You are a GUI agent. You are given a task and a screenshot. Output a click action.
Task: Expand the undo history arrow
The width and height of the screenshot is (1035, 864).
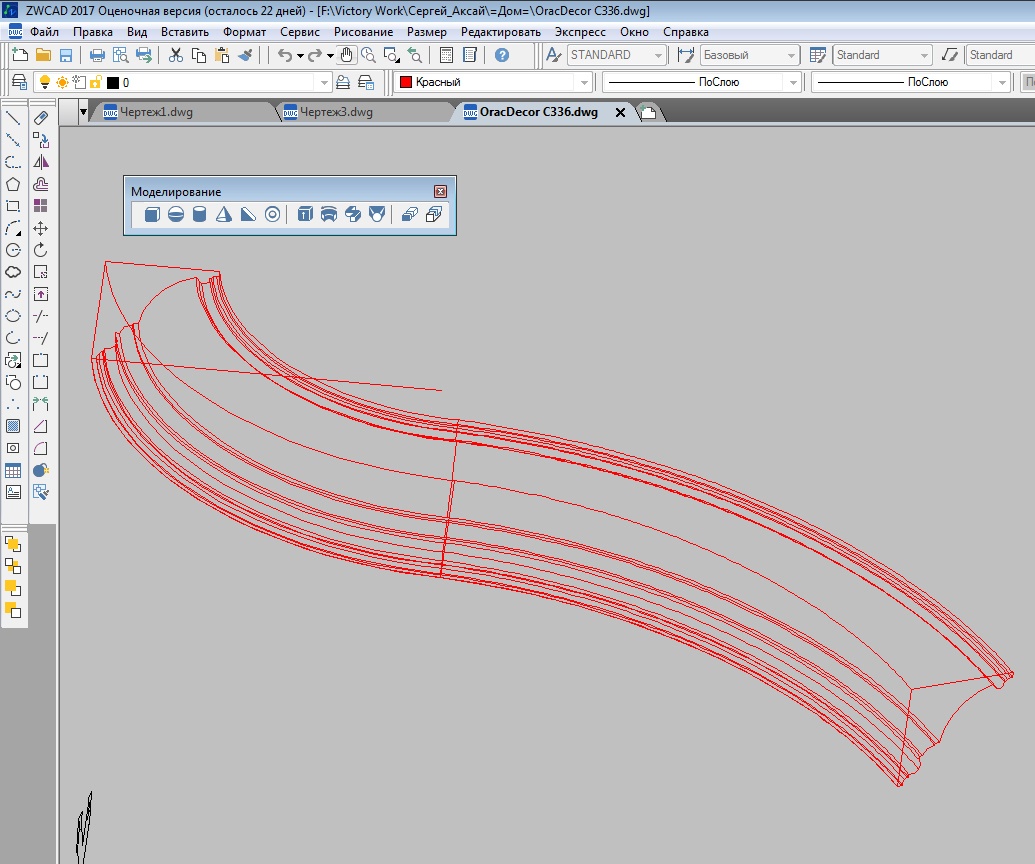pyautogui.click(x=300, y=56)
